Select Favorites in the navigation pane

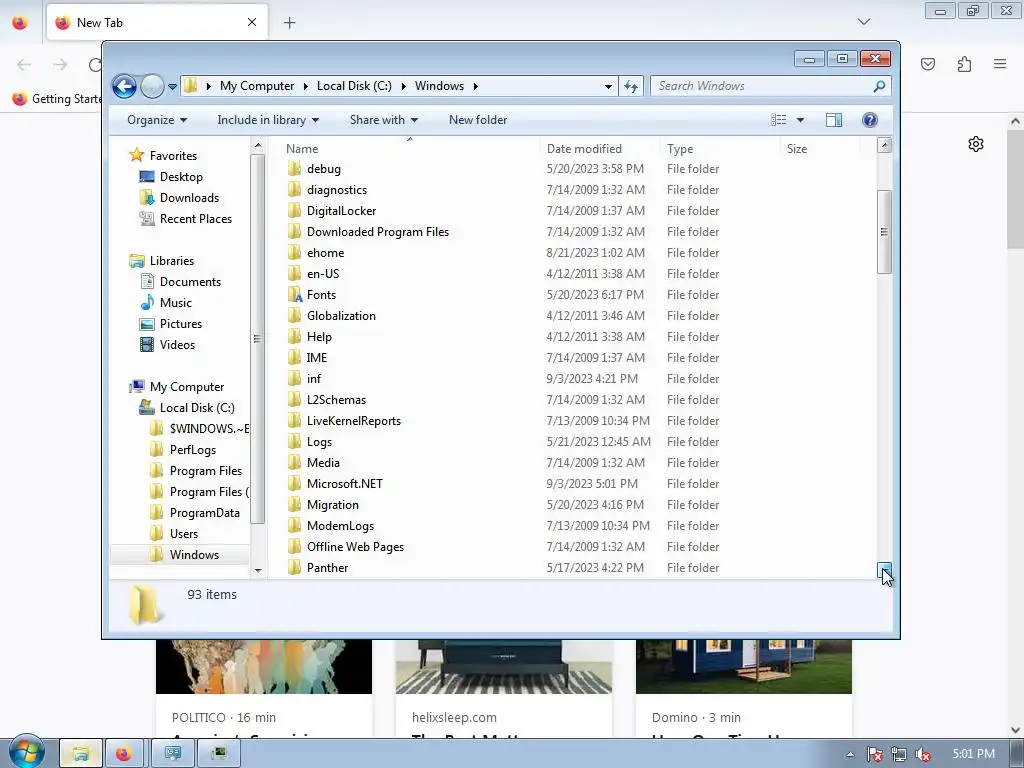click(x=173, y=156)
